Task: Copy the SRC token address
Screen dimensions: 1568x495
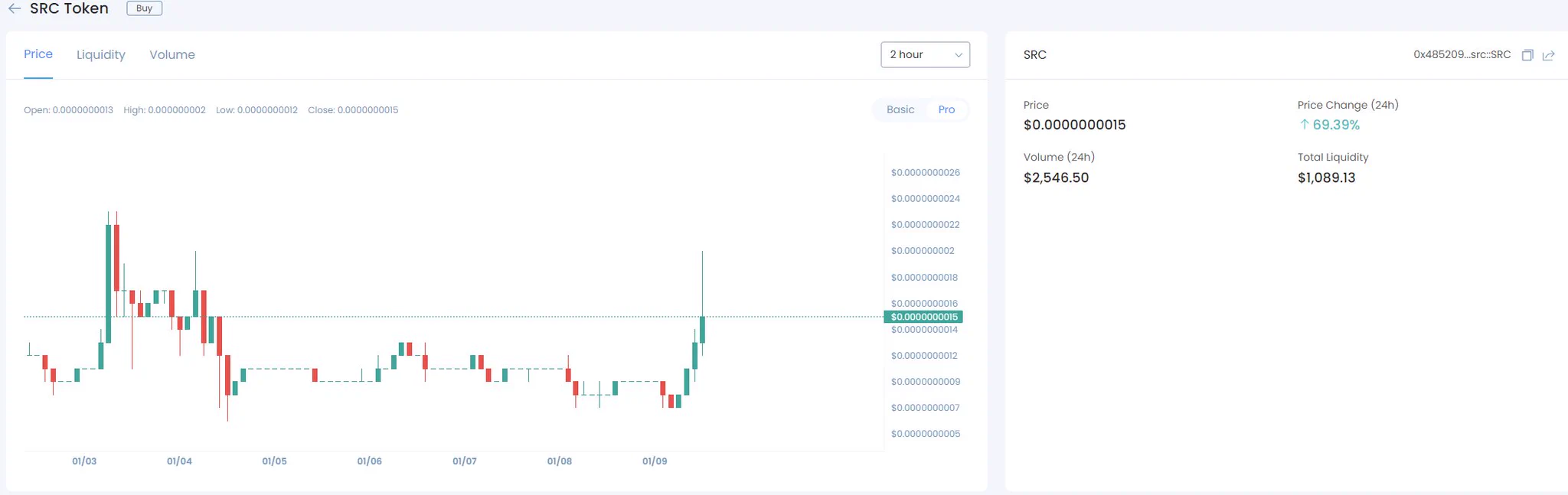Action: tap(1527, 55)
